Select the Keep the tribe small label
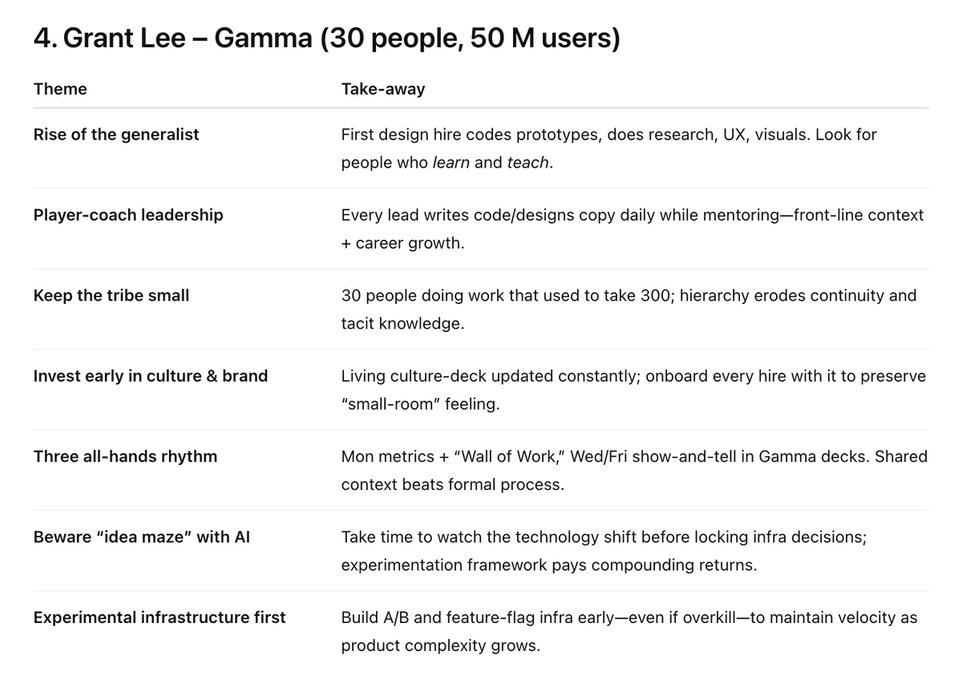This screenshot has height=700, width=962. [111, 295]
